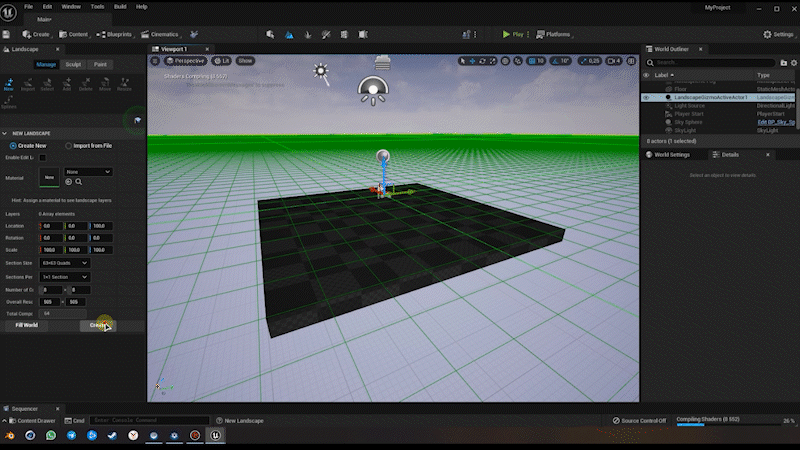Image resolution: width=800 pixels, height=450 pixels.
Task: Toggle Source Control Off status
Action: 639,421
